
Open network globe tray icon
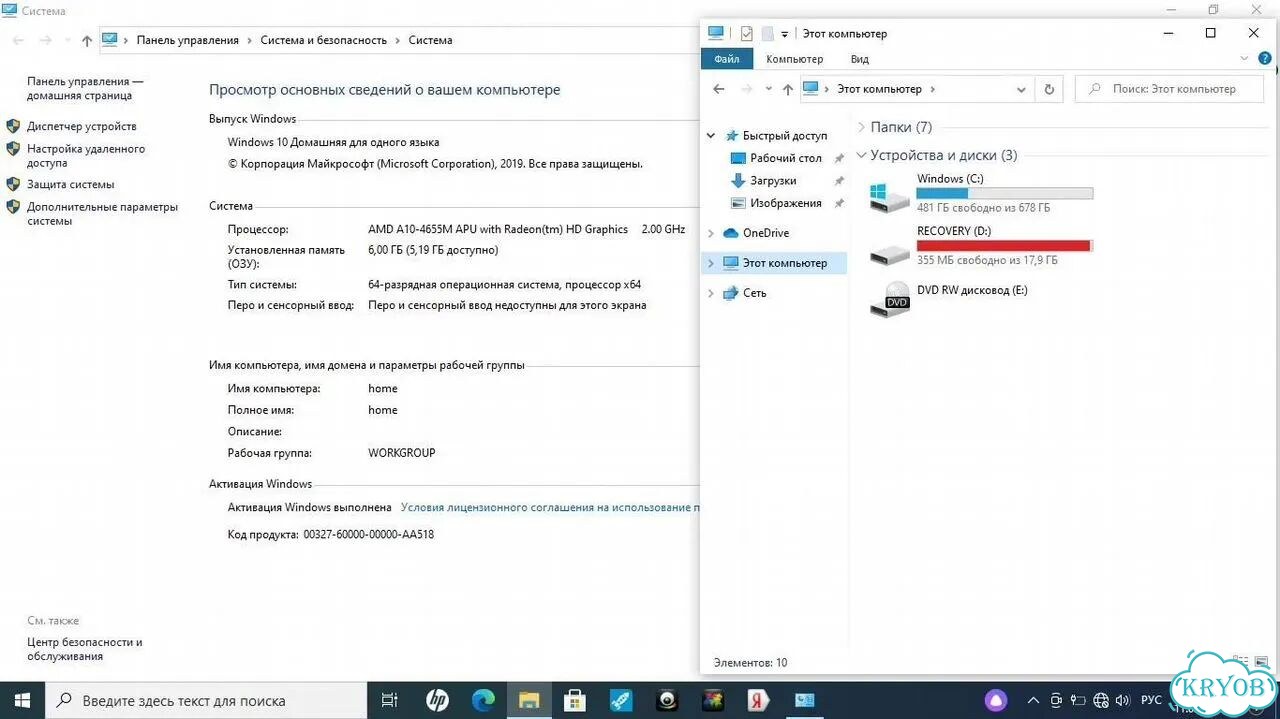(1101, 700)
